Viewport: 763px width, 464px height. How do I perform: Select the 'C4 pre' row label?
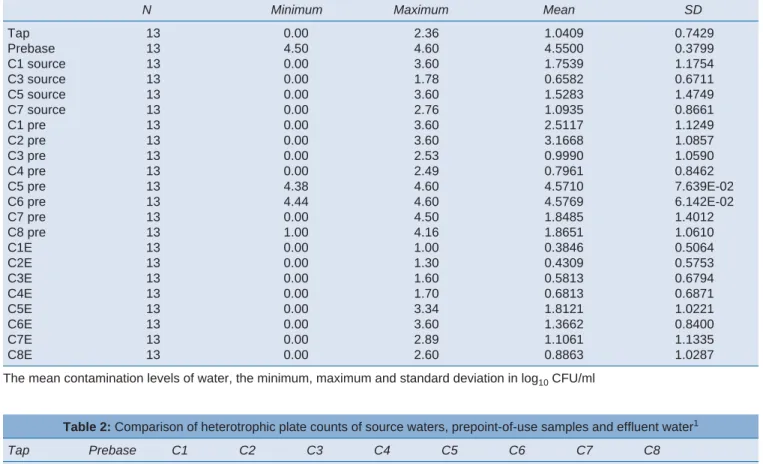tap(27, 171)
